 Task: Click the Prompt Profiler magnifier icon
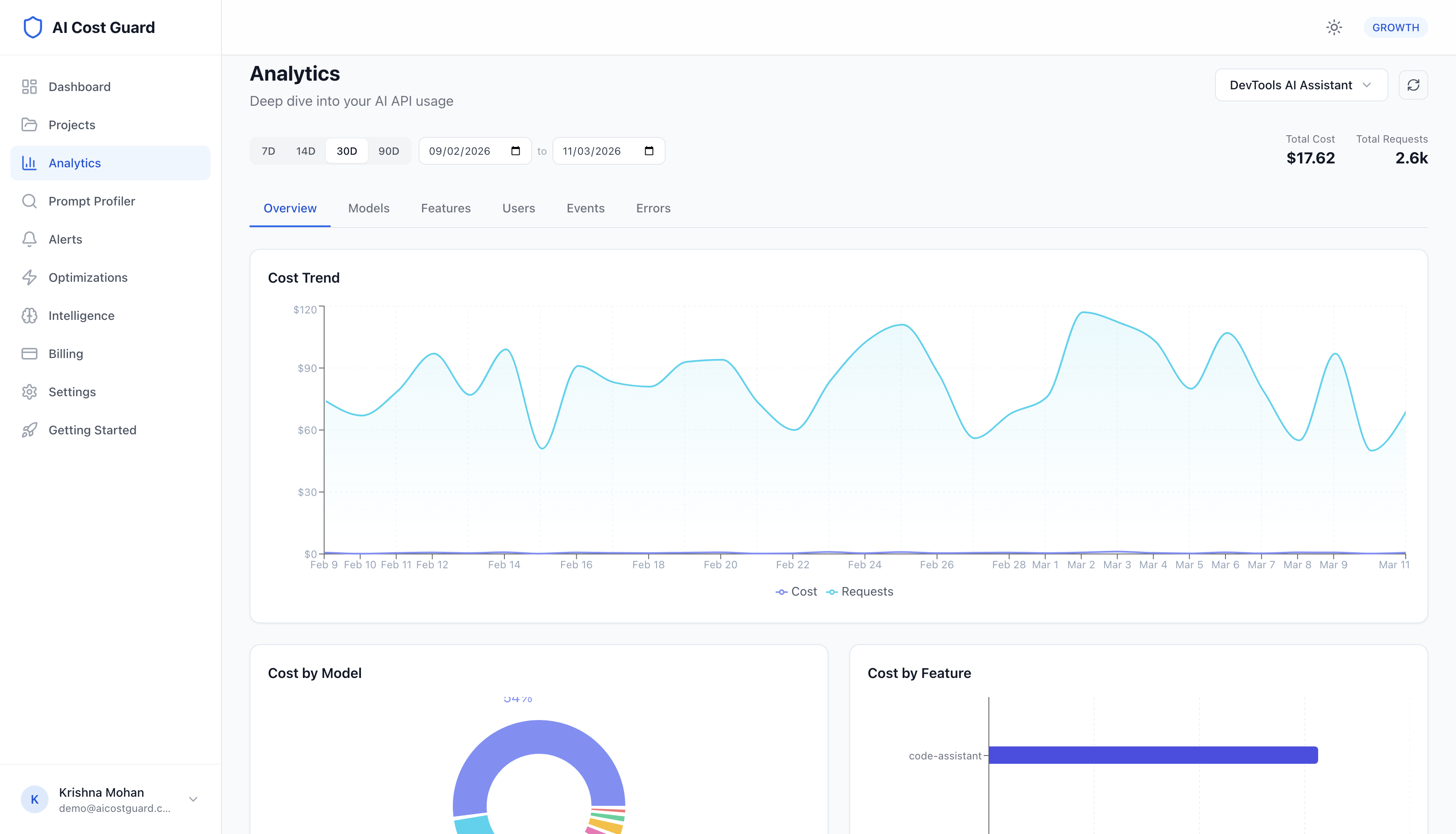click(29, 201)
